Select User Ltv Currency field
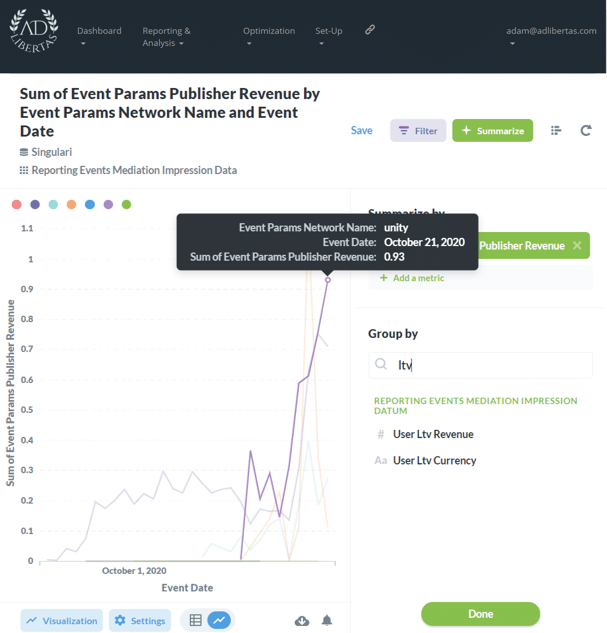The width and height of the screenshot is (607, 633). 434,461
